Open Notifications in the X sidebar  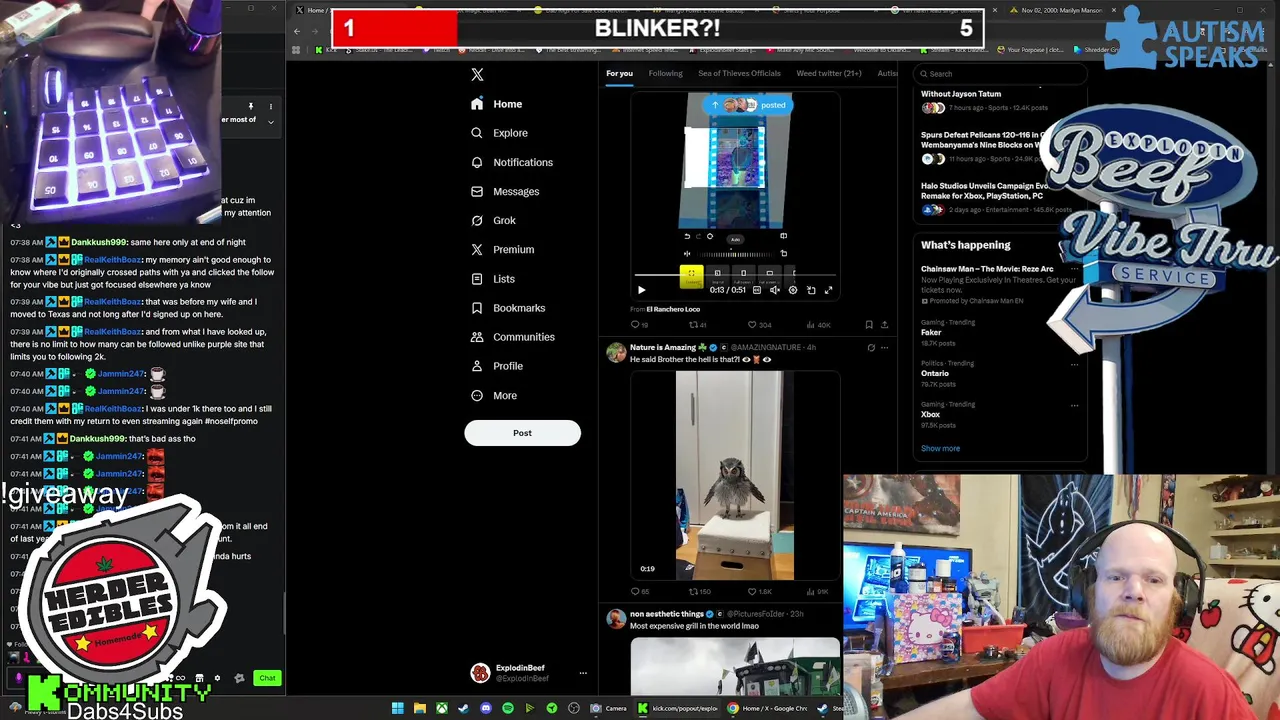click(511, 162)
